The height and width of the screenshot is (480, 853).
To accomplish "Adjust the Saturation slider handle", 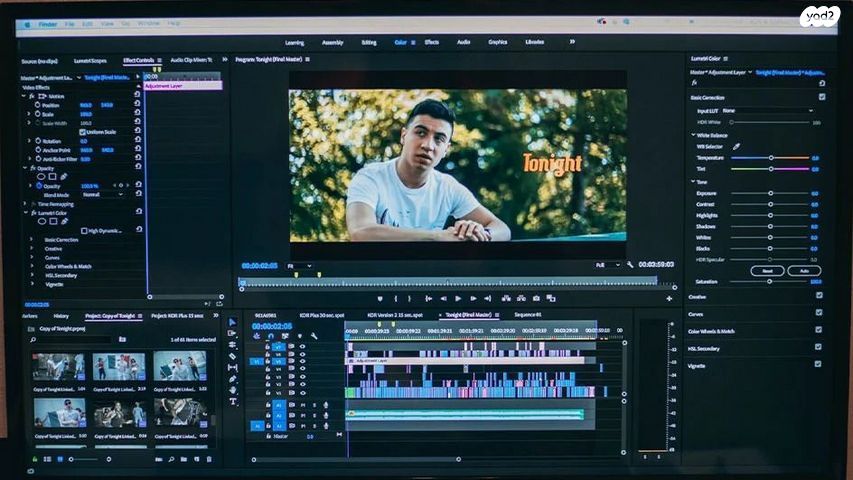I will [769, 281].
